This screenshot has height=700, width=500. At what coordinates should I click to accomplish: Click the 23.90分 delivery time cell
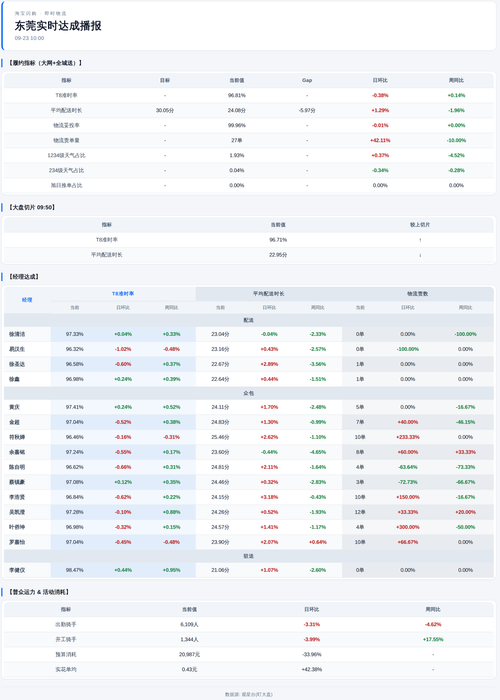click(220, 542)
